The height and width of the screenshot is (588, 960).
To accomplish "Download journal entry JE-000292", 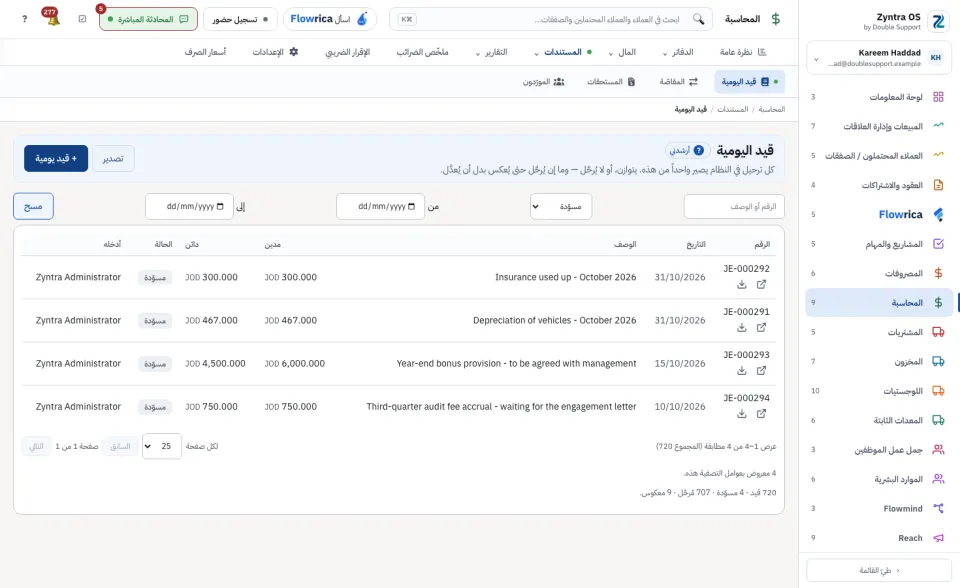I will (x=741, y=284).
